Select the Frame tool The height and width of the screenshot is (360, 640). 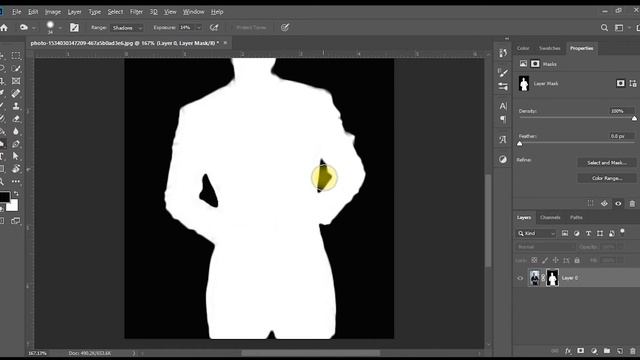coord(16,81)
